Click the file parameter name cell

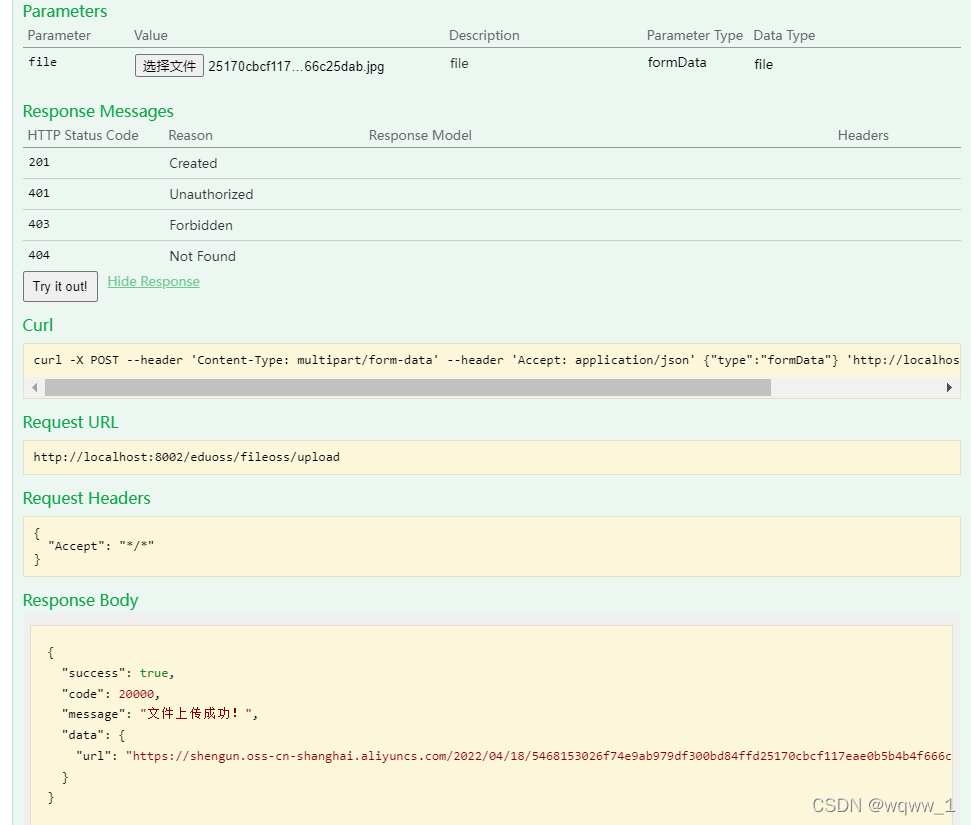point(43,62)
